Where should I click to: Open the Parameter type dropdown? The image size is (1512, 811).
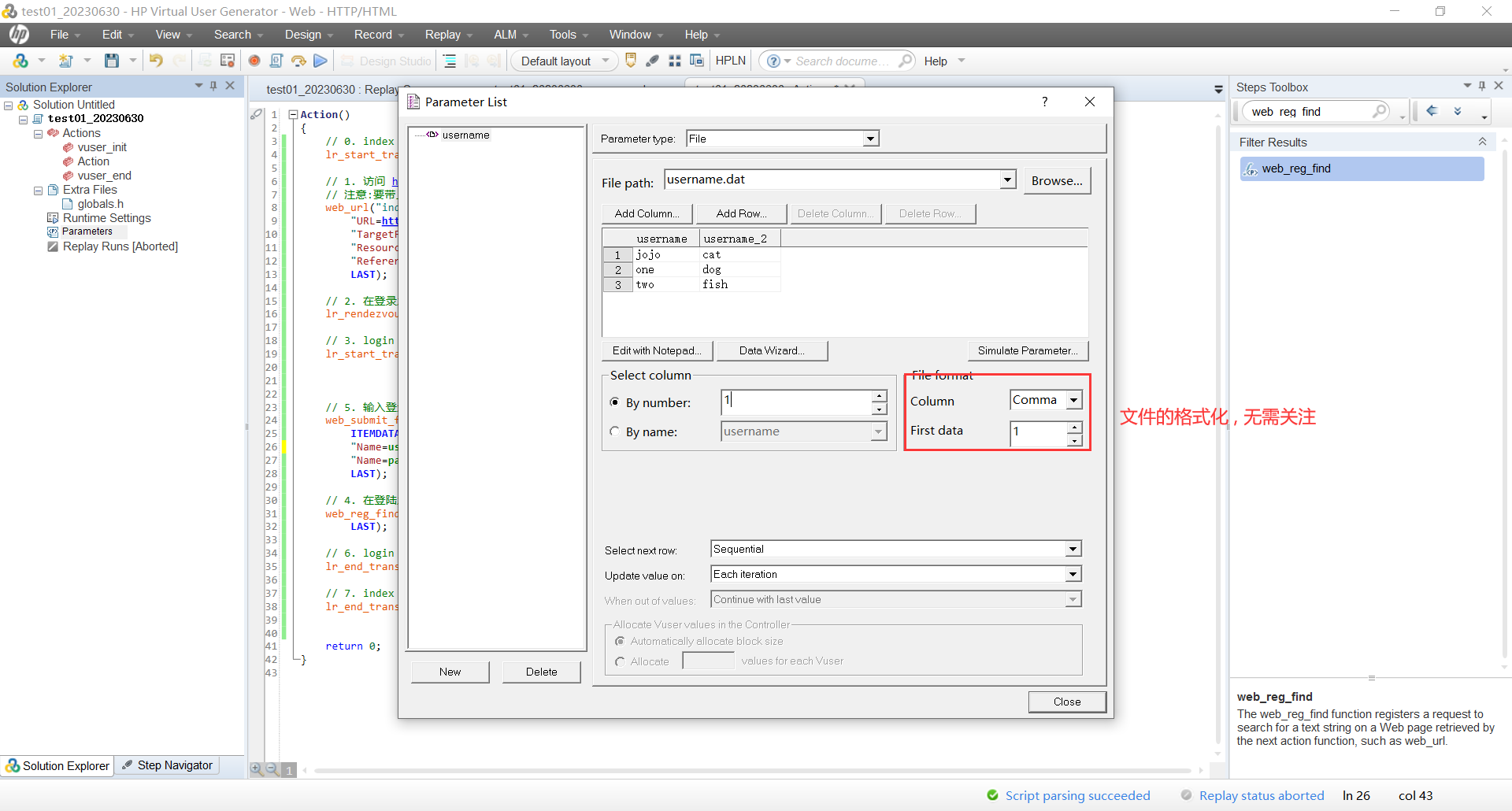coord(870,139)
